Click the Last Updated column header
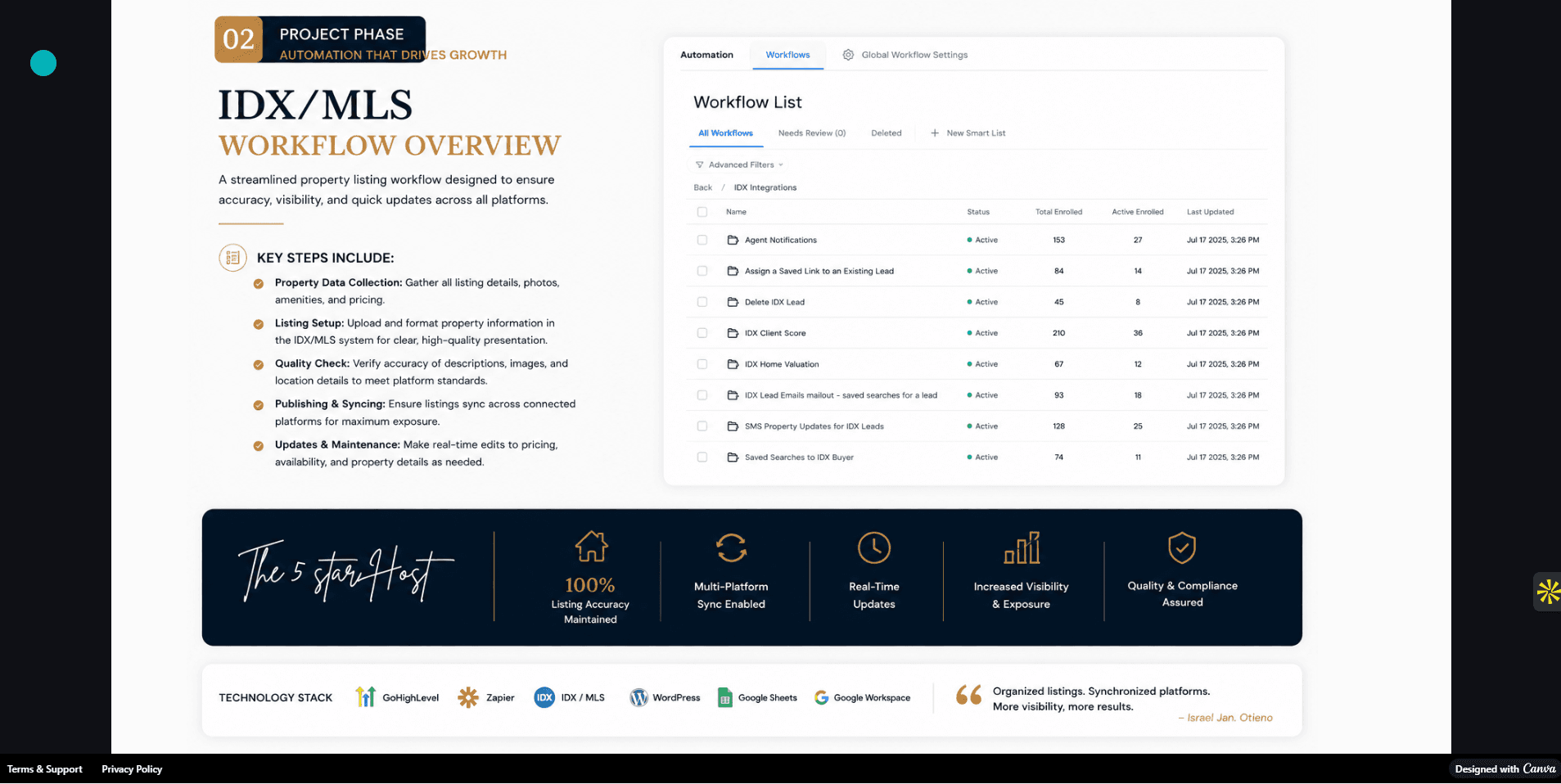Viewport: 1561px width, 784px height. [1210, 212]
